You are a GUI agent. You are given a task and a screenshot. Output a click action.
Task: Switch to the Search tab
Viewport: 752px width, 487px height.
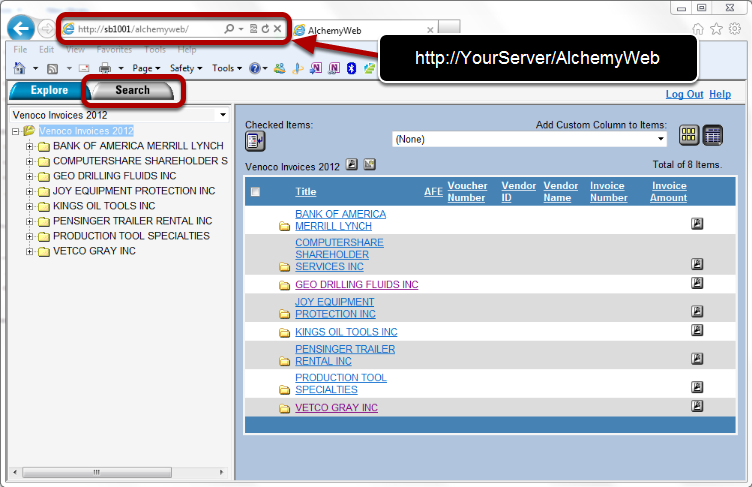point(132,90)
